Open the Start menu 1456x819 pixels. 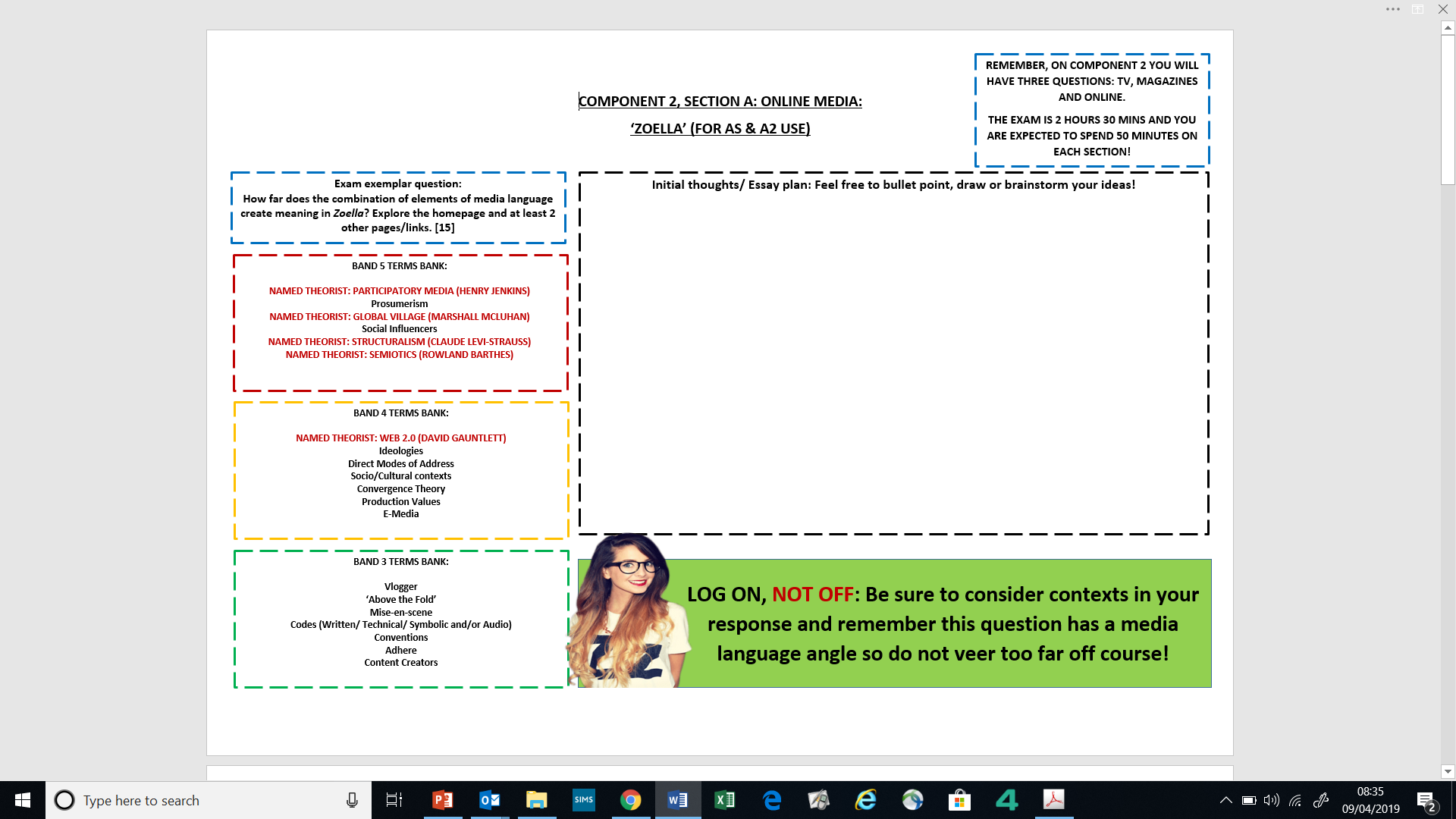23,800
